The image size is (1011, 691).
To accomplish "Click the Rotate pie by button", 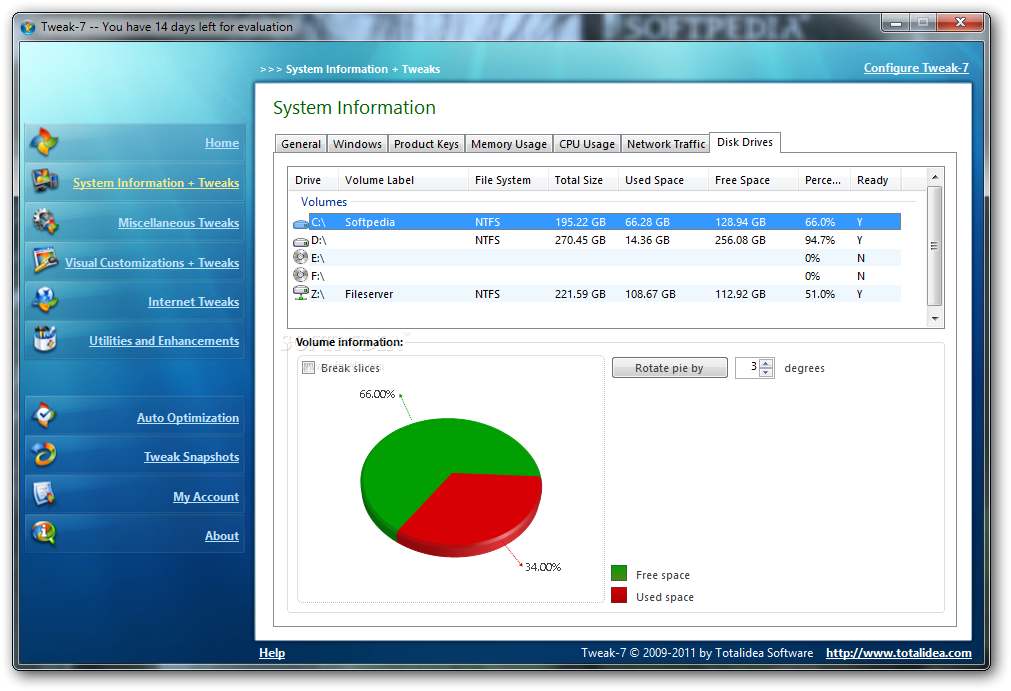I will pos(669,368).
